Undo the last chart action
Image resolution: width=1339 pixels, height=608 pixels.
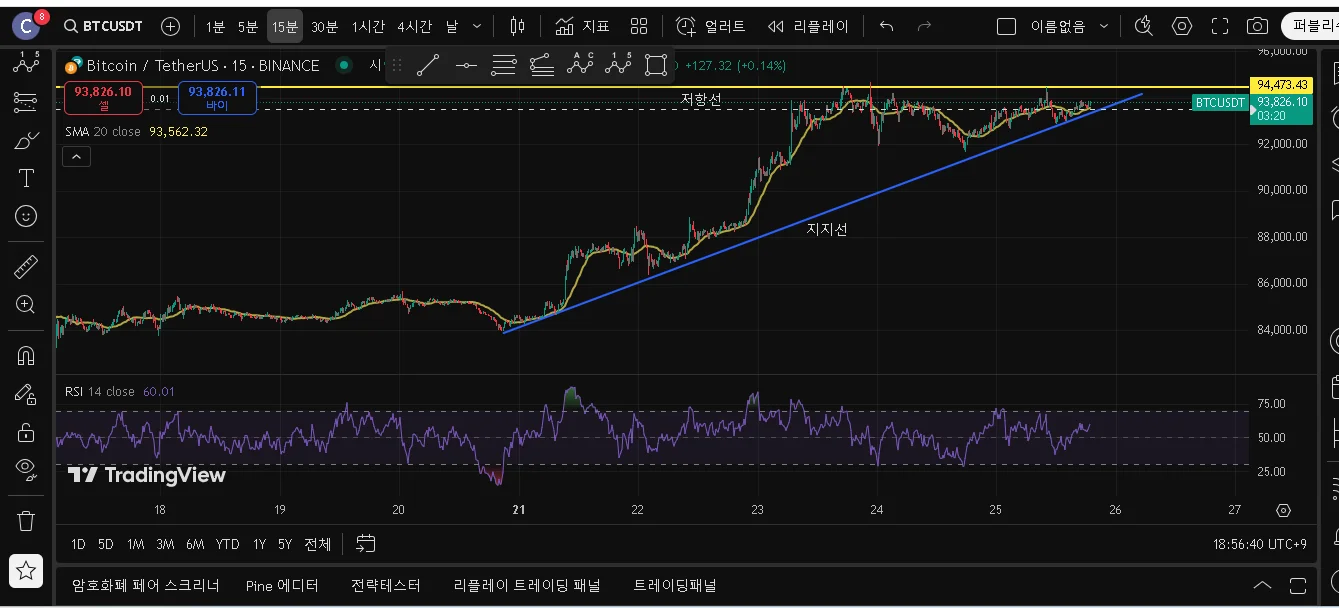(886, 26)
